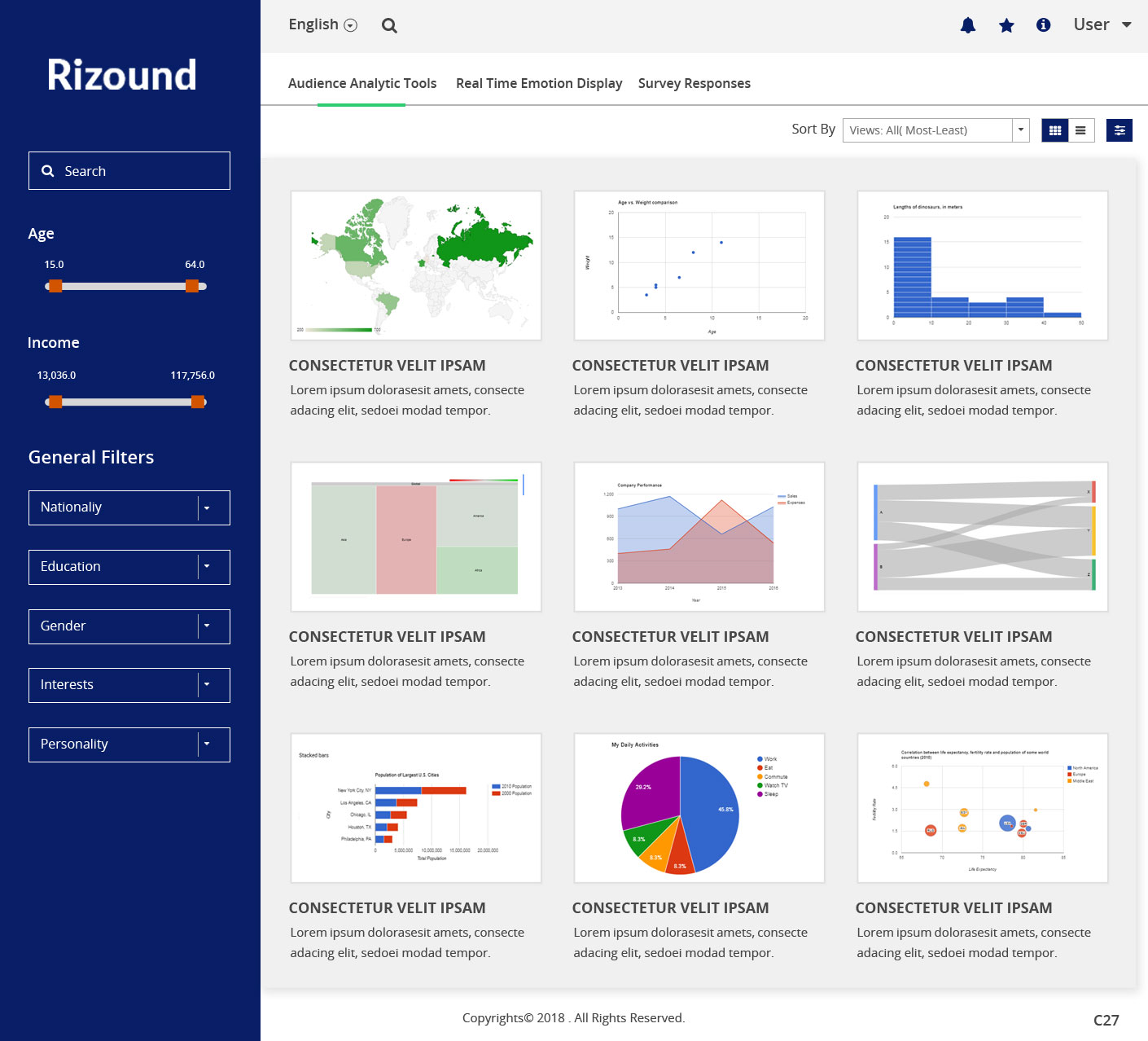Open the Company Performance area chart
1148x1041 pixels.
click(699, 537)
